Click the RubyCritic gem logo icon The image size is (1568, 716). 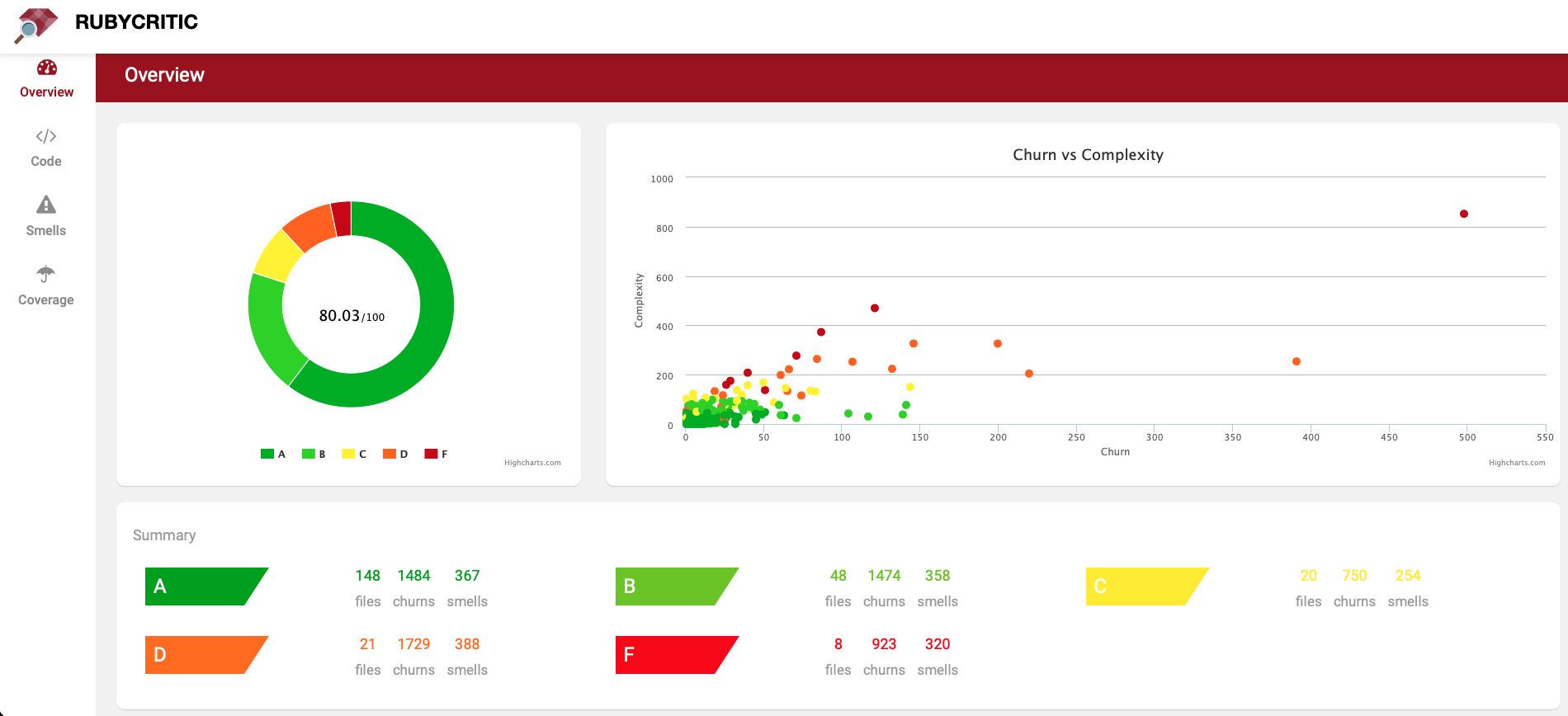pos(36,26)
